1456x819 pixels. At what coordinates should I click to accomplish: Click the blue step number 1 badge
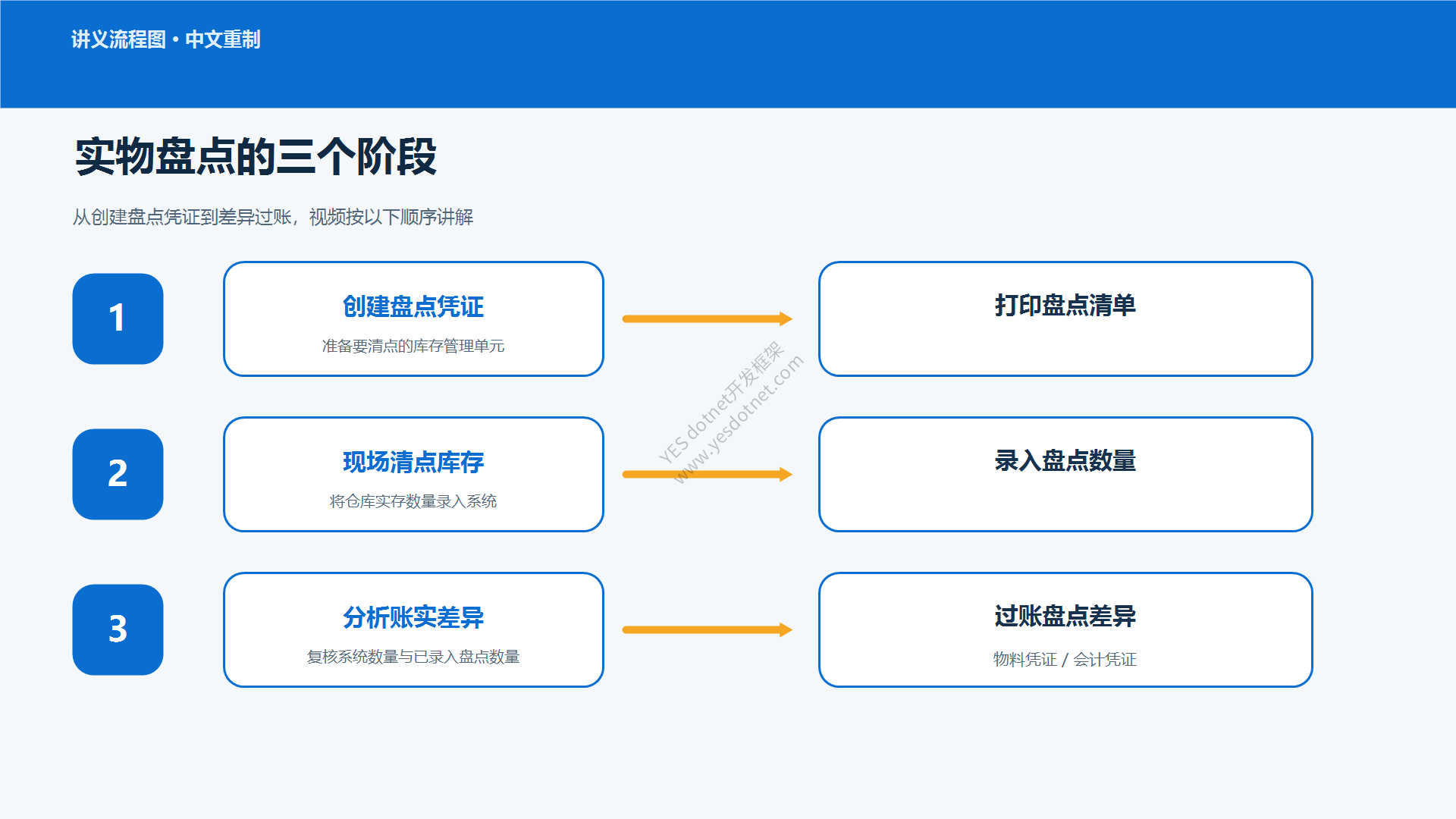click(118, 318)
